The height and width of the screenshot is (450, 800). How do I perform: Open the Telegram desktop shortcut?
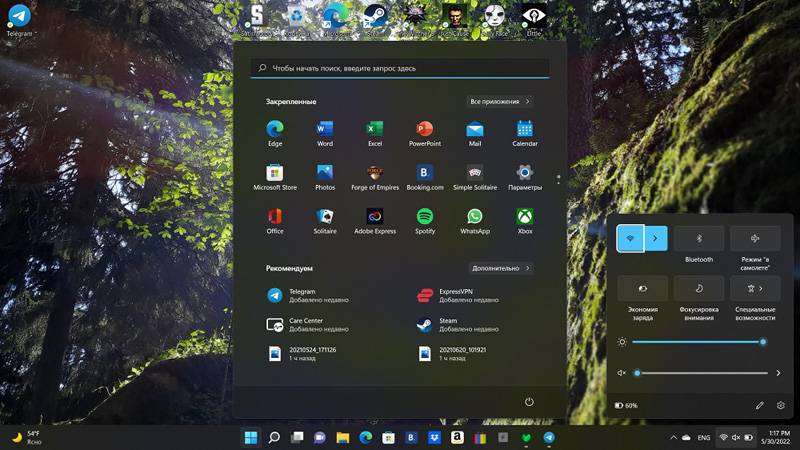[19, 20]
